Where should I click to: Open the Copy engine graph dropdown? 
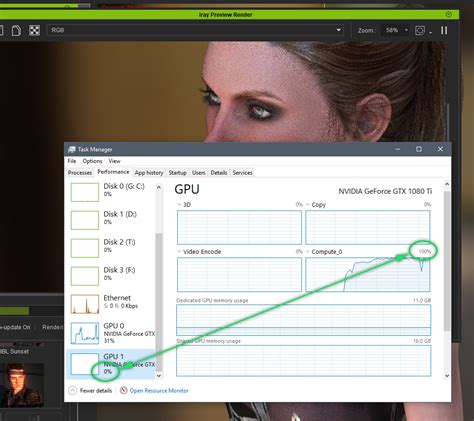[x=308, y=204]
